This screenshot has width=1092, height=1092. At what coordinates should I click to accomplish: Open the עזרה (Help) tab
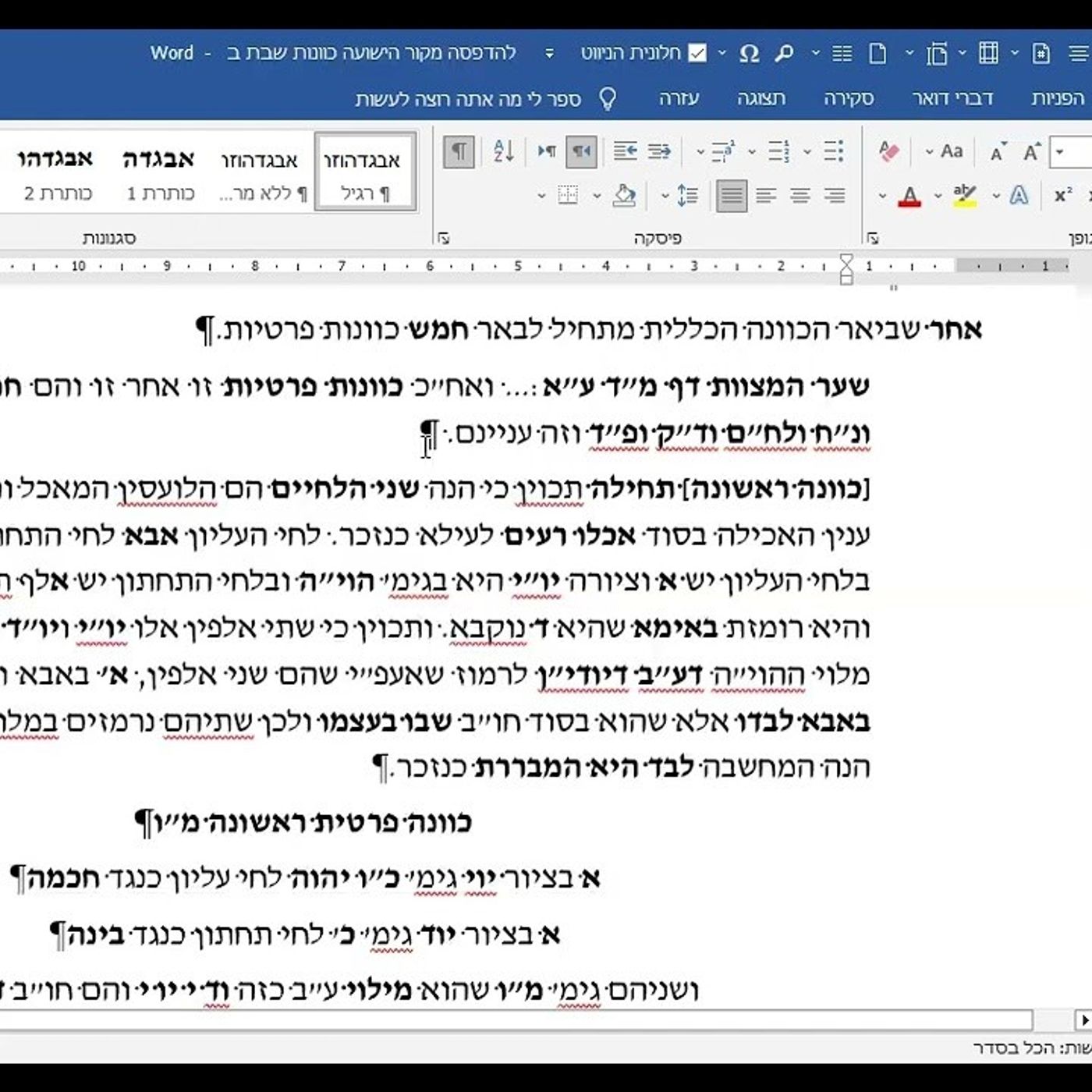[679, 98]
